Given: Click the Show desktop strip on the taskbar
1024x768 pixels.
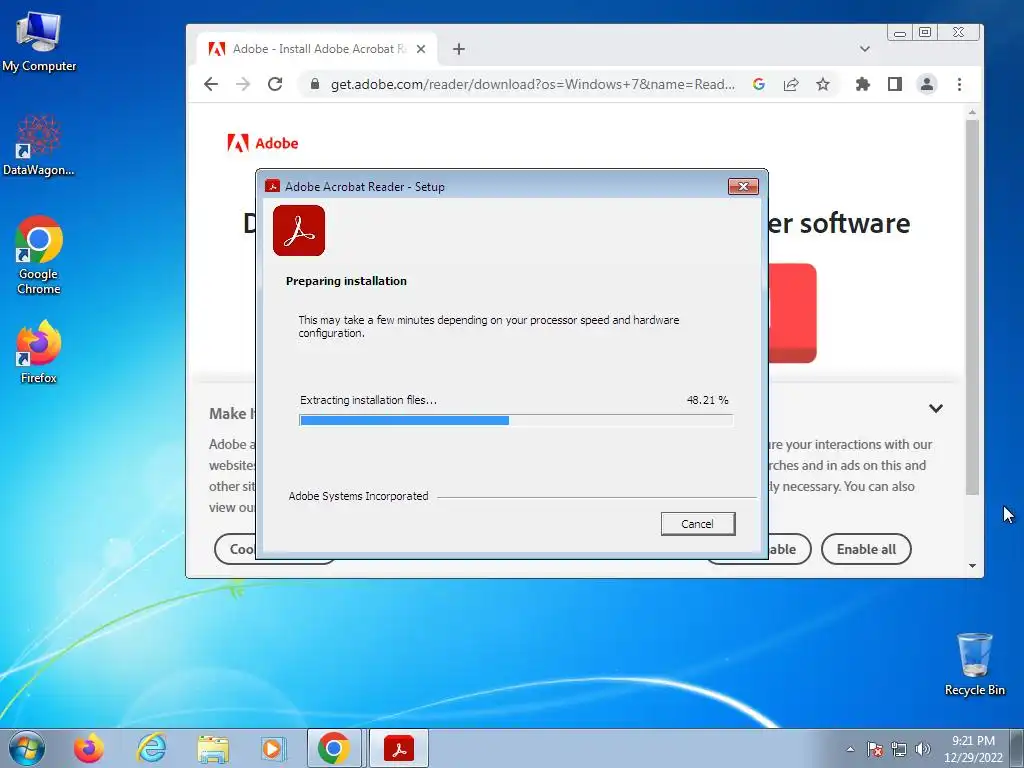Looking at the screenshot, I should click(1017, 748).
